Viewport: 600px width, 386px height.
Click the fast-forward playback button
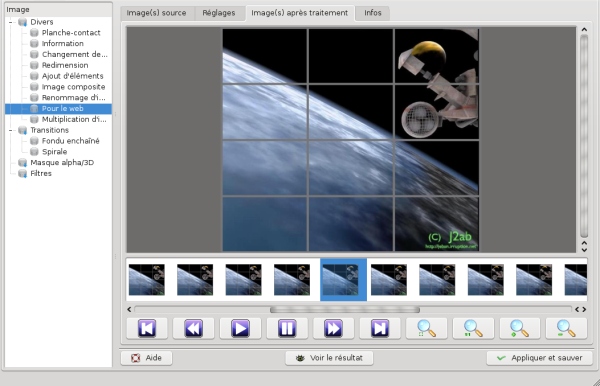tap(333, 328)
